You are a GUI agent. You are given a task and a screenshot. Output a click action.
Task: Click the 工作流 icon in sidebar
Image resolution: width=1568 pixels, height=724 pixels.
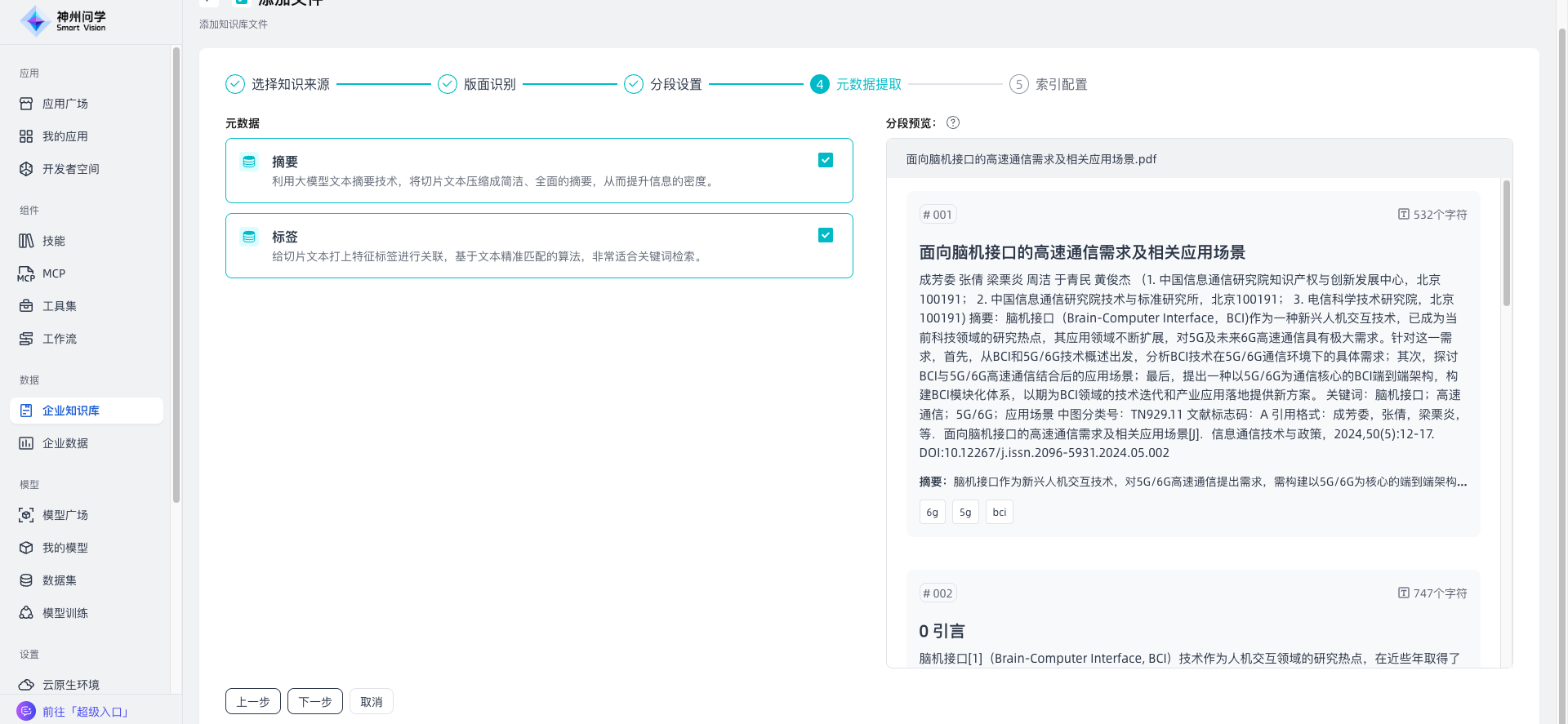tap(26, 339)
